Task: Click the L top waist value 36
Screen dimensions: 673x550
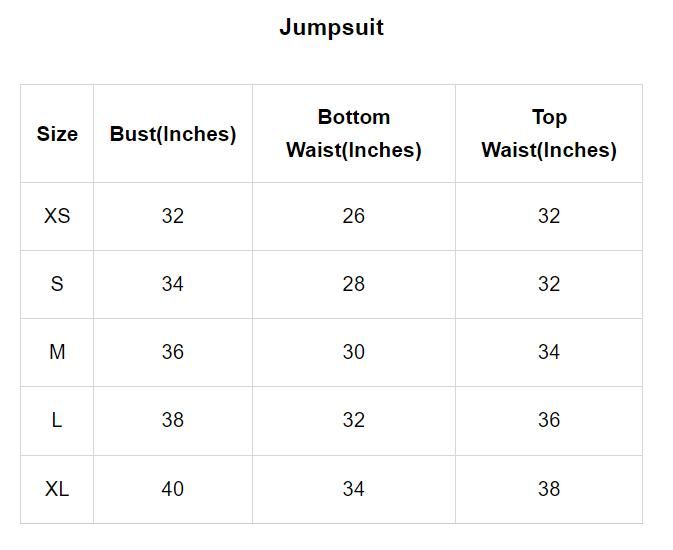Action: [549, 420]
